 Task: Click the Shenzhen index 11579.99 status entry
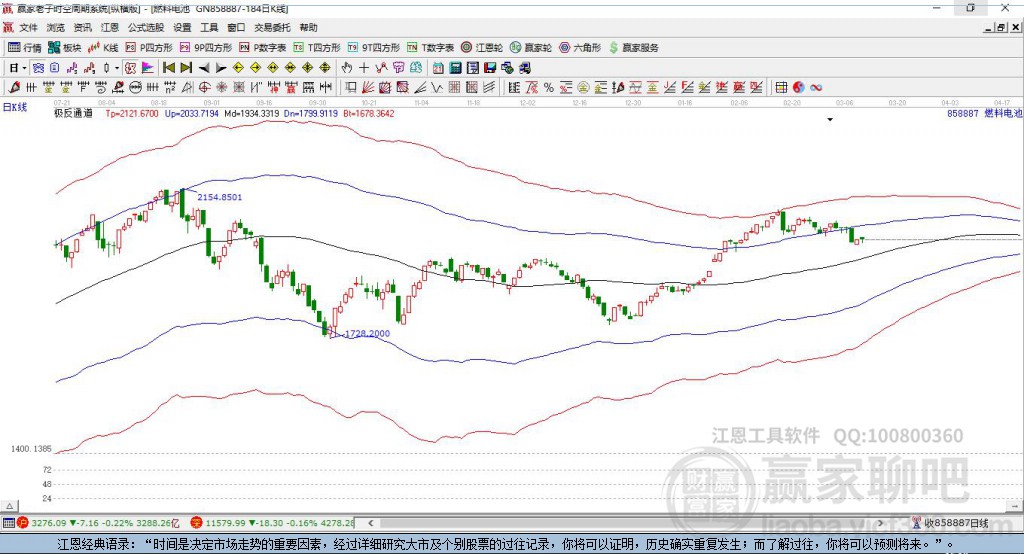273,523
